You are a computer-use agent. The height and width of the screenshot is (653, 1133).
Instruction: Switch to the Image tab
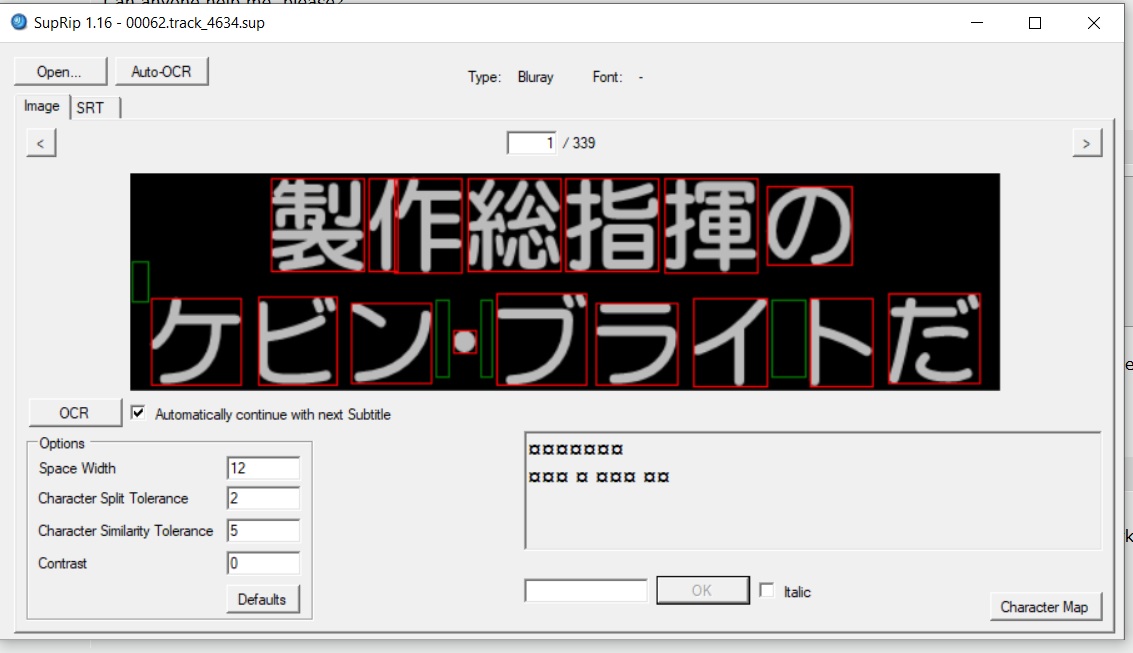coord(42,106)
